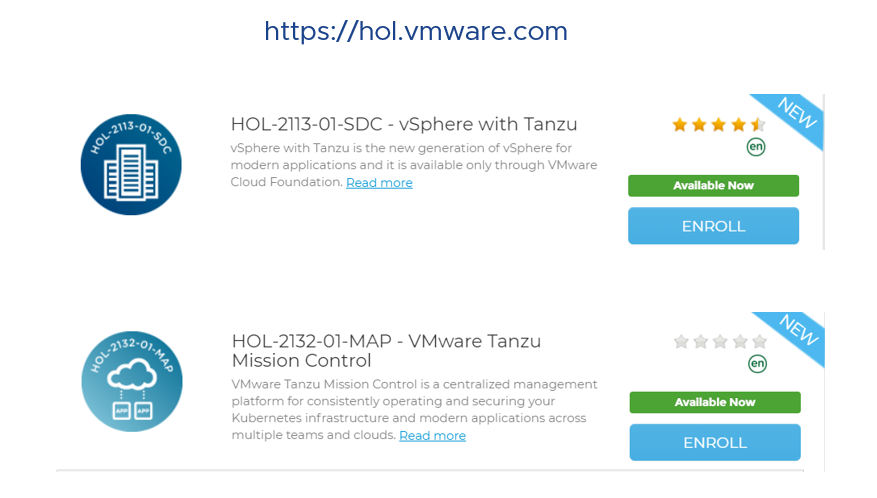Select the first gray star on Mission Control lab

point(681,341)
